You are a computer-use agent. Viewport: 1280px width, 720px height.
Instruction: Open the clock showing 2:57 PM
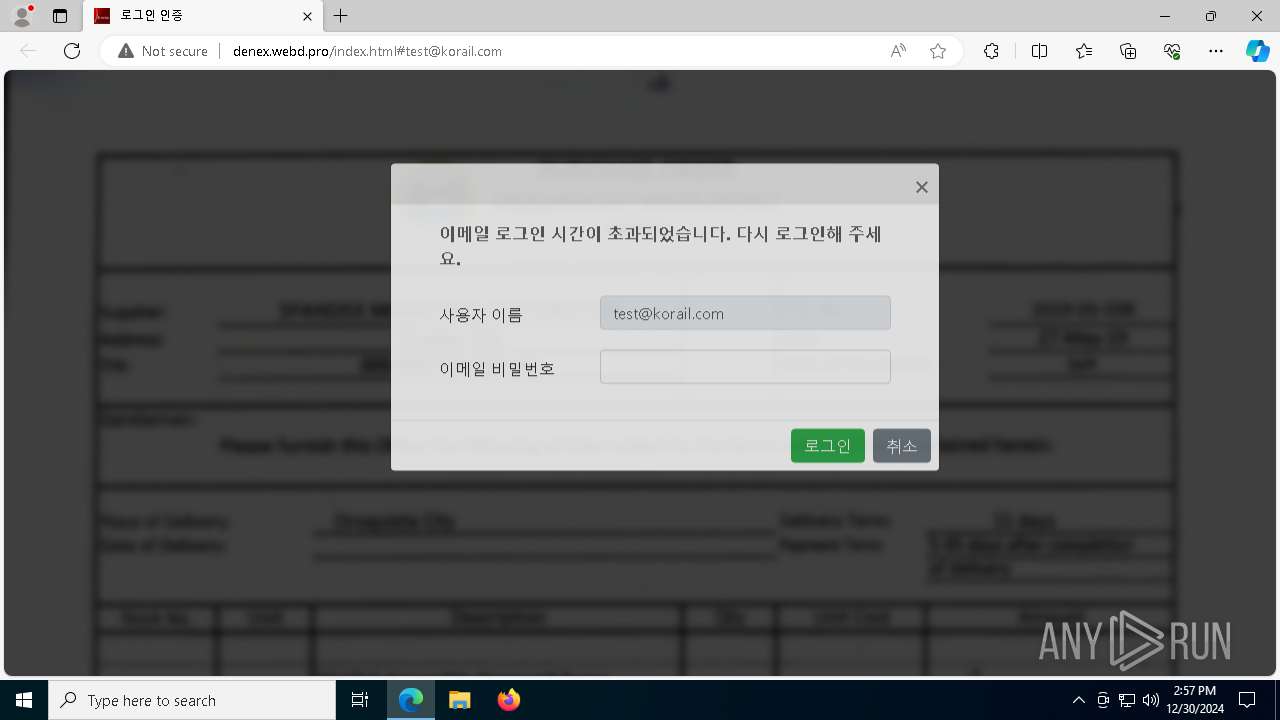[1196, 700]
